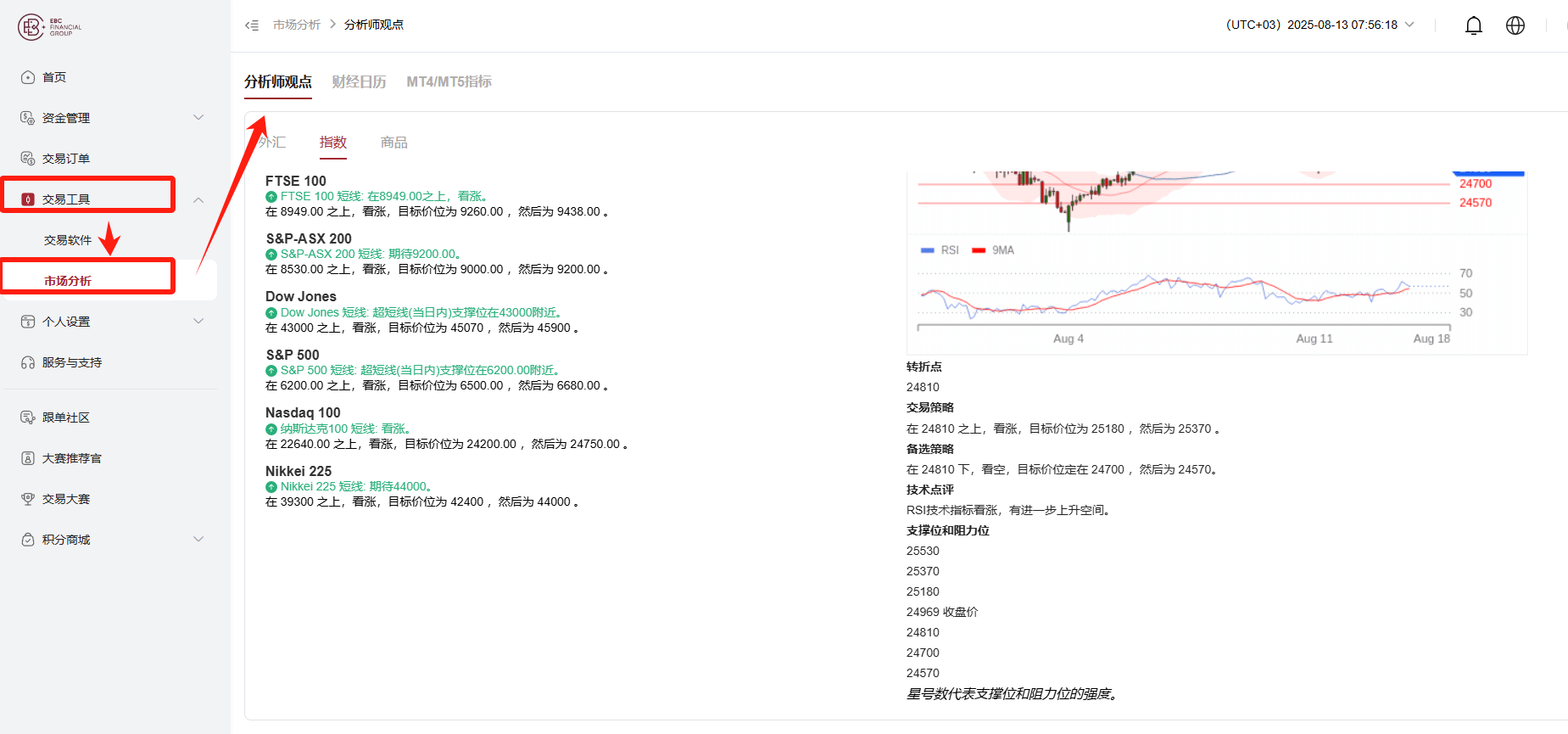Expand the 积分商城 submenu chevron
The width and height of the screenshot is (1568, 734).
pos(198,539)
